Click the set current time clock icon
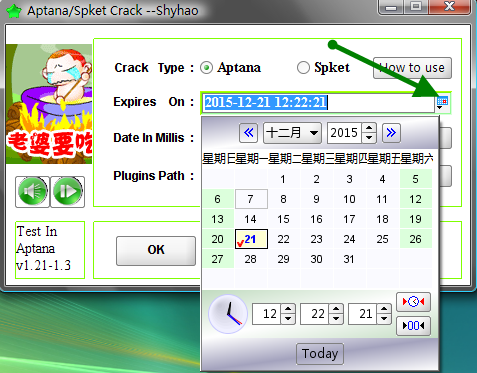This screenshot has height=373, width=477. click(x=413, y=302)
